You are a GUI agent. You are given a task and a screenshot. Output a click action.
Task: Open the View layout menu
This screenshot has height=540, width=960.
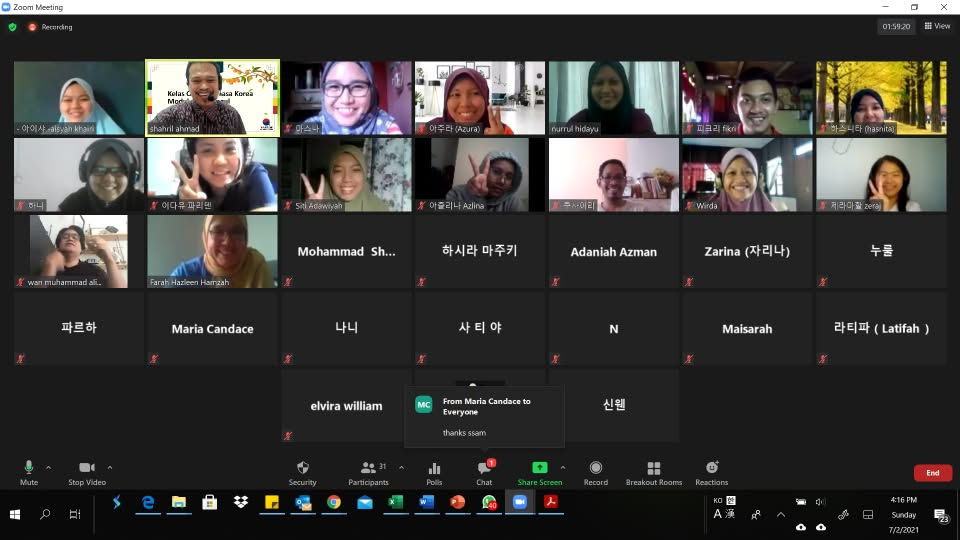click(937, 26)
